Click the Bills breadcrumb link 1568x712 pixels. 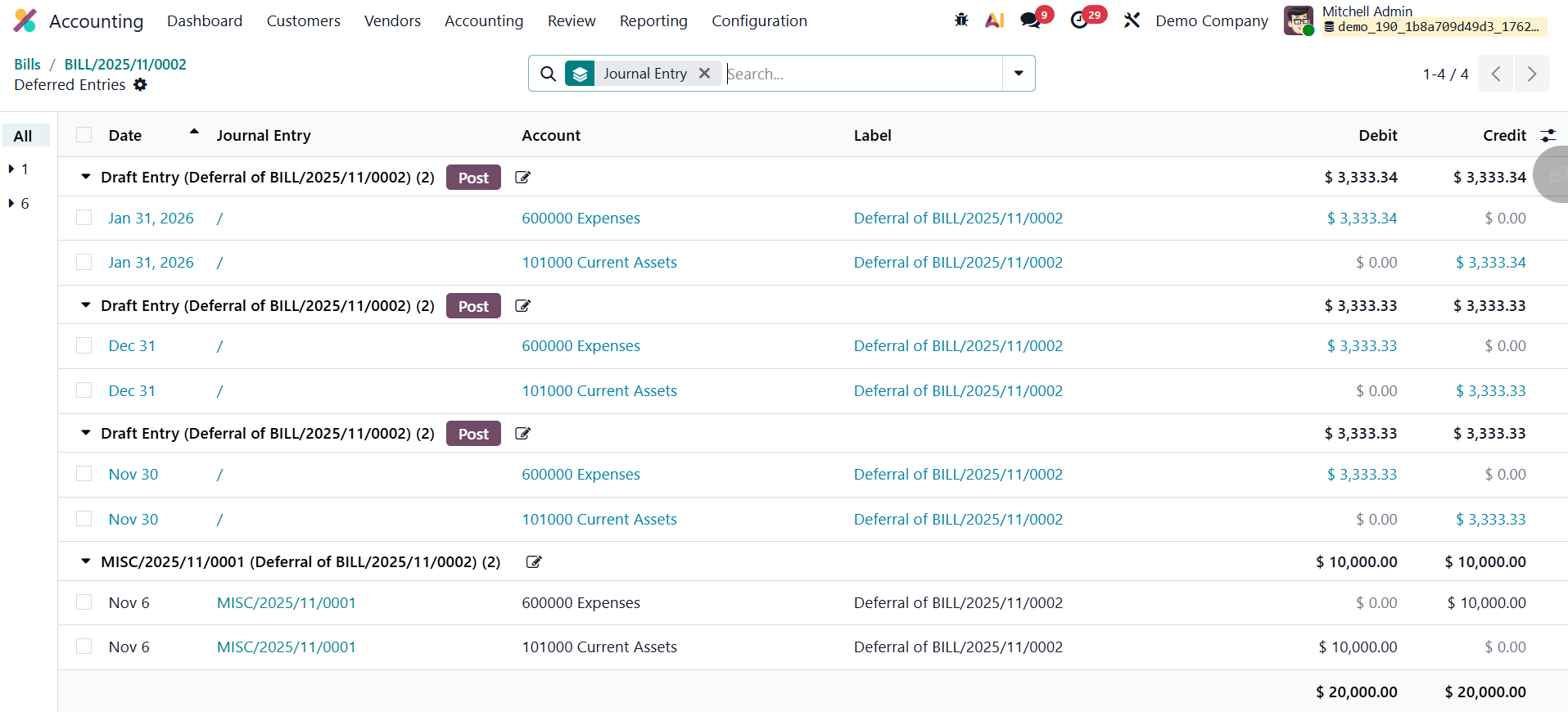27,64
